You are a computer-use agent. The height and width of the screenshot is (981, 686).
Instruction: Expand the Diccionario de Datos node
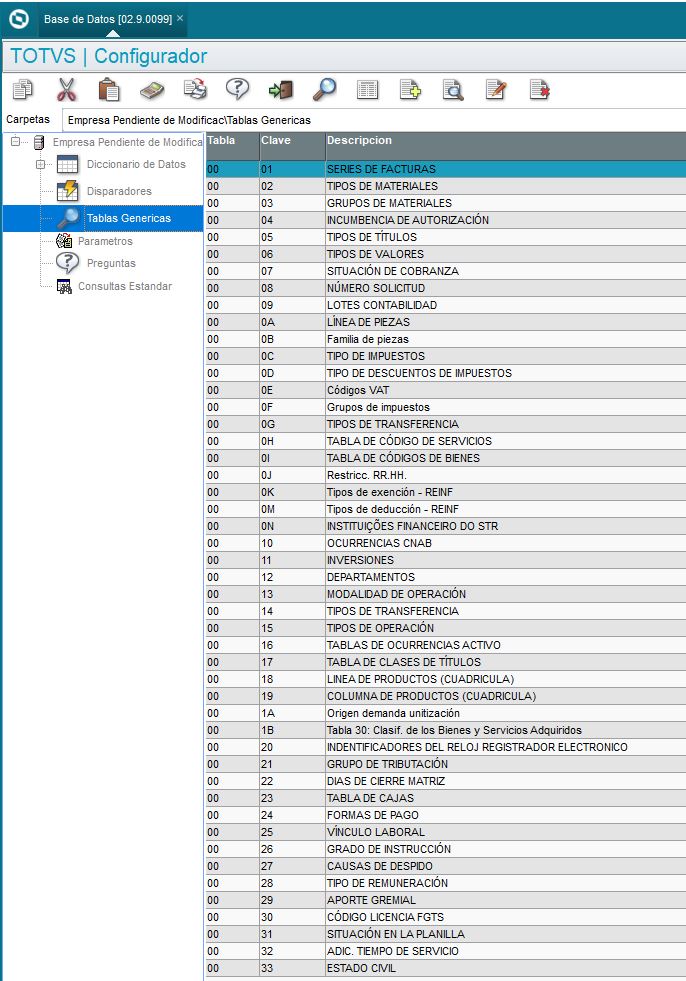coord(41,165)
